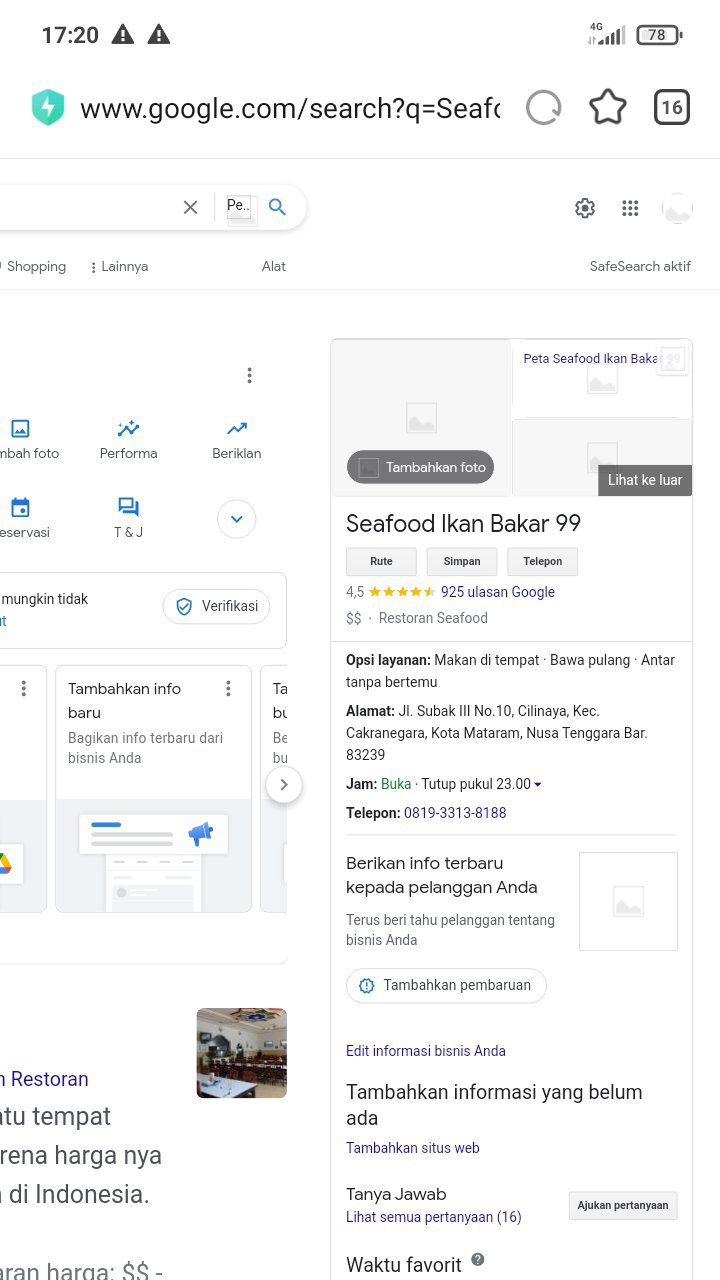This screenshot has height=1280, width=720.
Task: Open the T & J chat icon
Action: tap(128, 507)
